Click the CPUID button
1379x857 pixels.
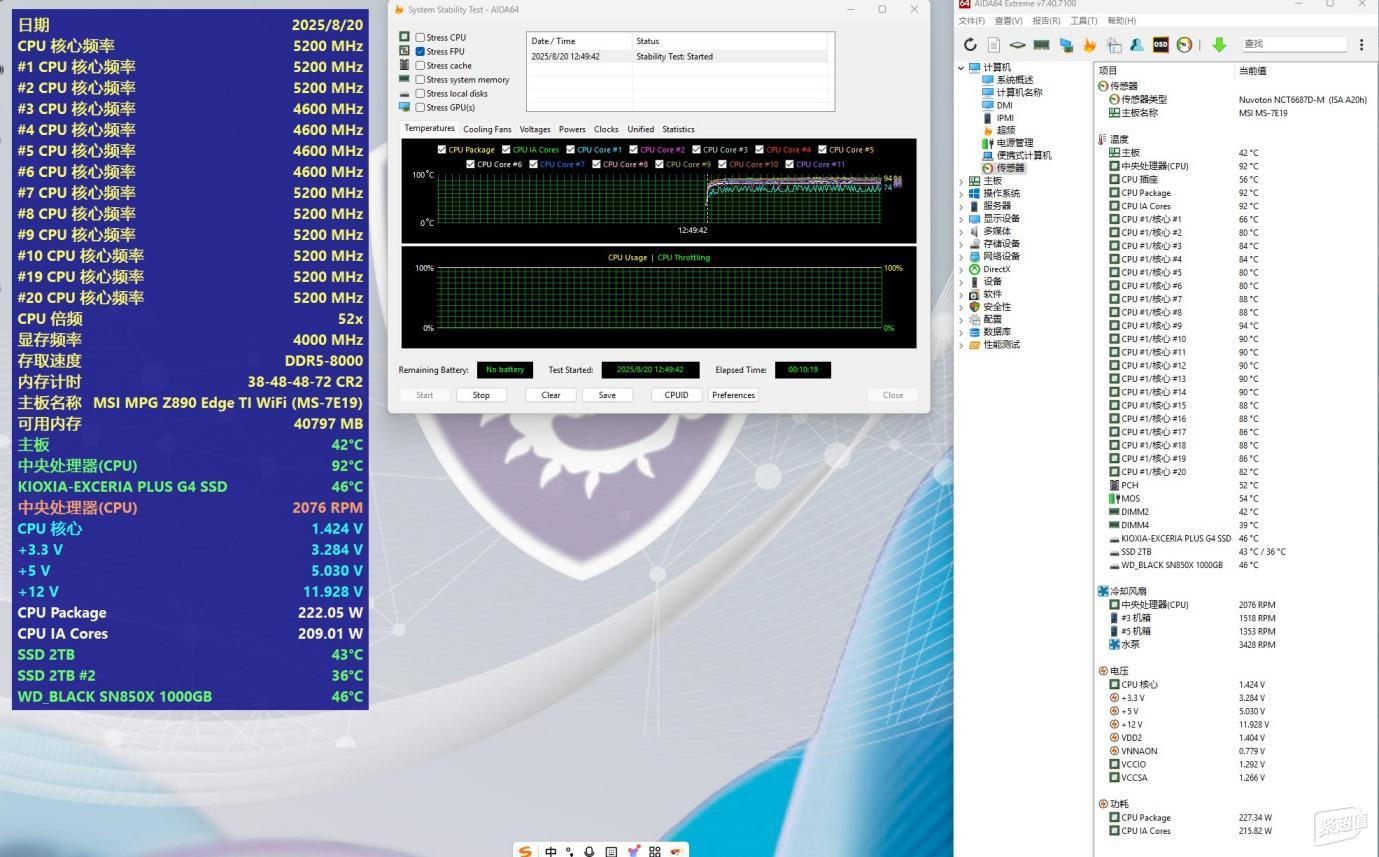point(676,395)
